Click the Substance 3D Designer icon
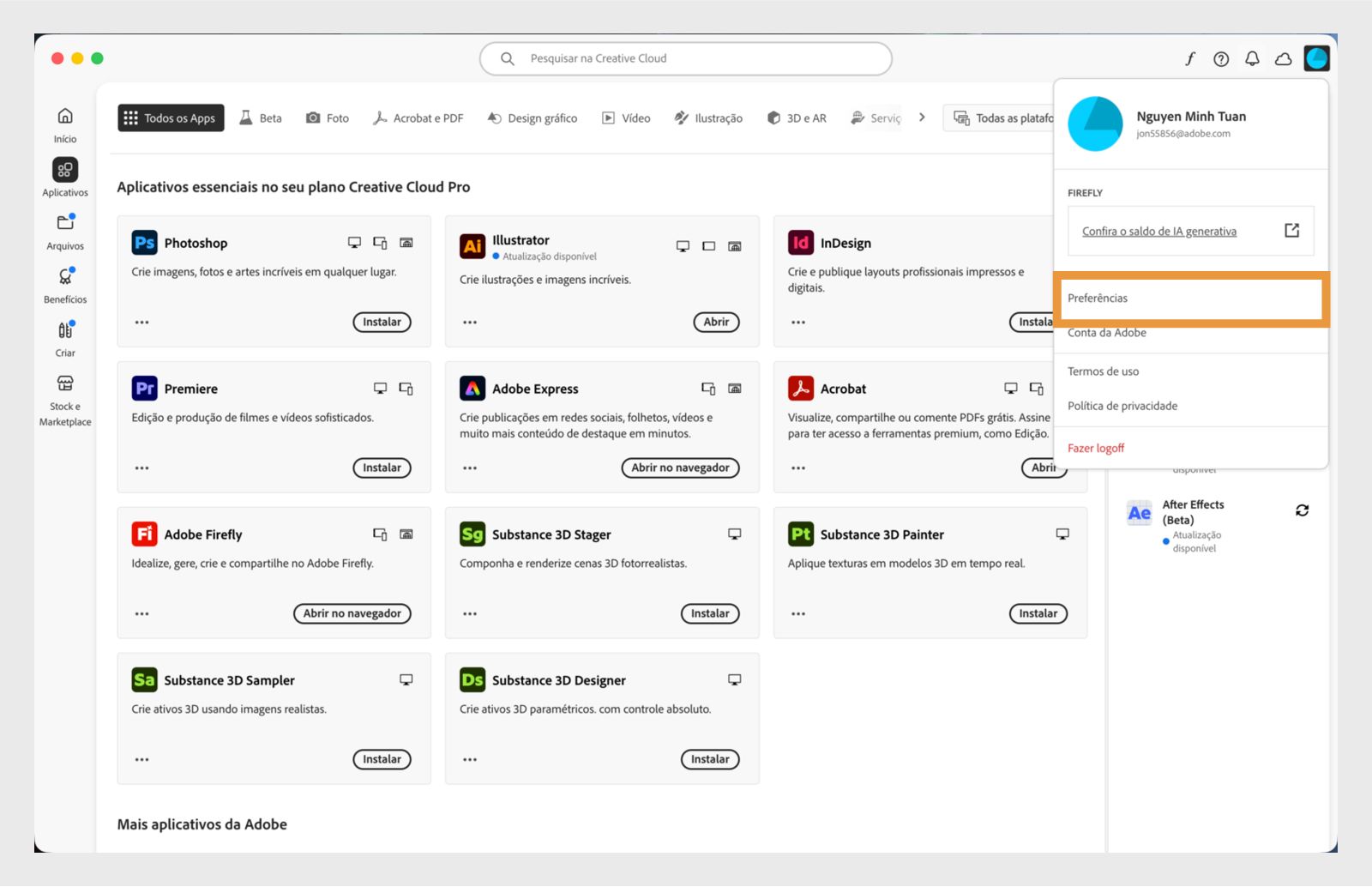This screenshot has height=887, width=1372. pos(472,680)
